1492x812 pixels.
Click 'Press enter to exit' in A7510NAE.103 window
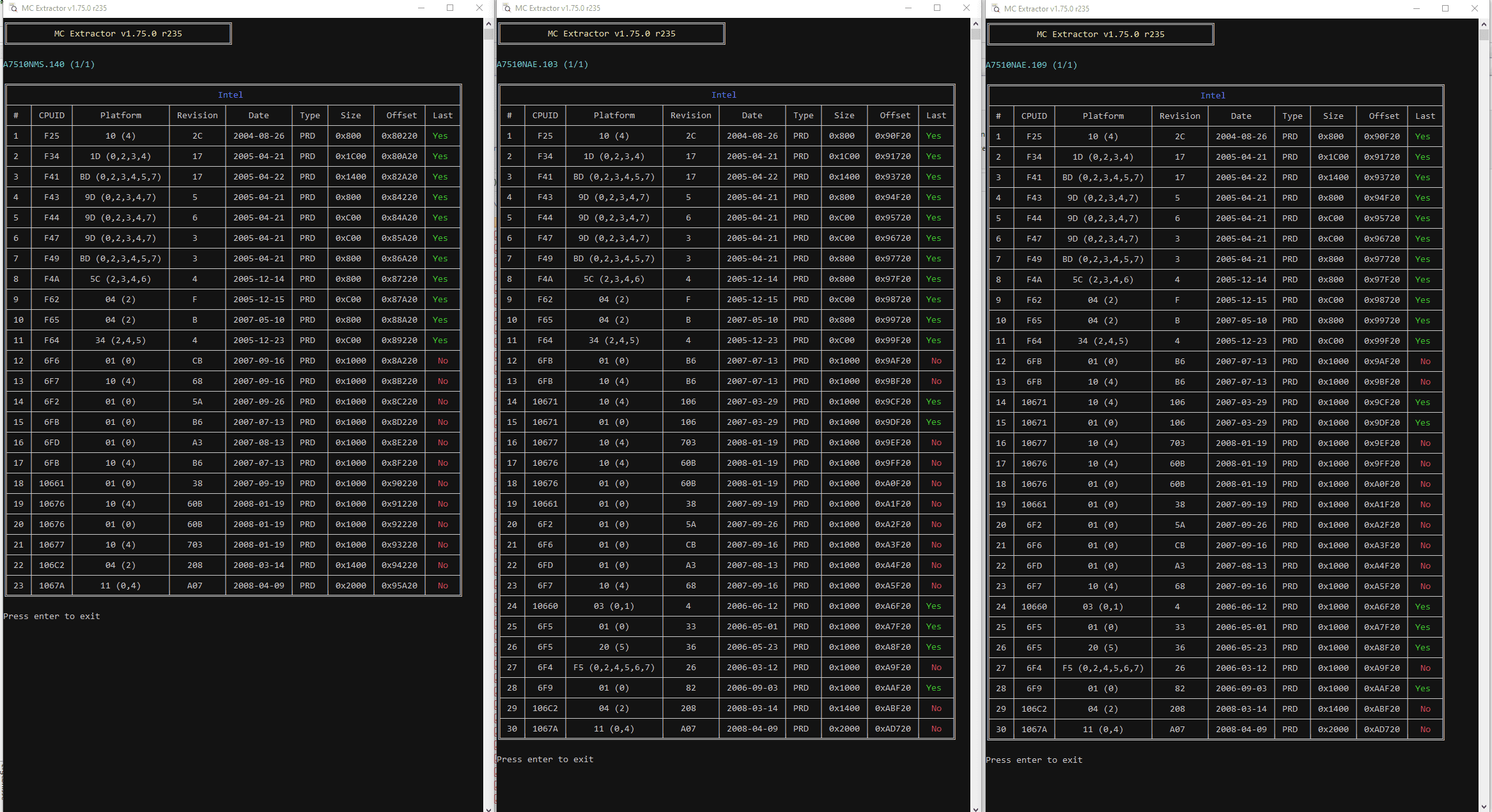pyautogui.click(x=545, y=760)
